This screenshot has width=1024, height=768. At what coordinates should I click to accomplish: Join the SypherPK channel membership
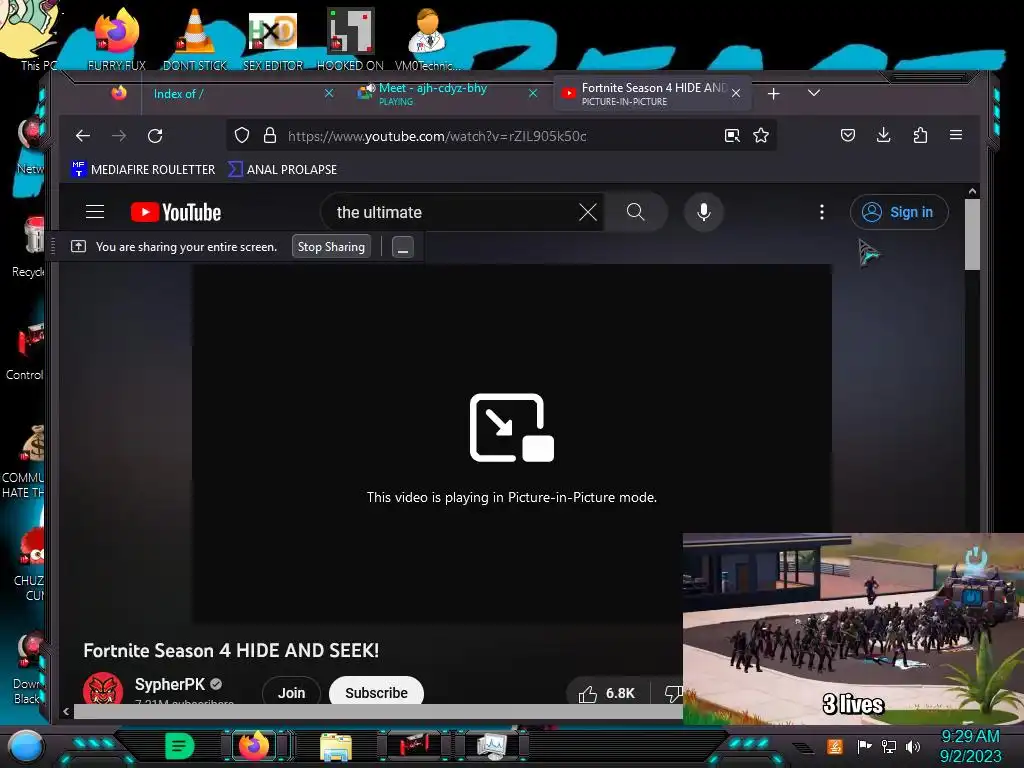click(291, 692)
